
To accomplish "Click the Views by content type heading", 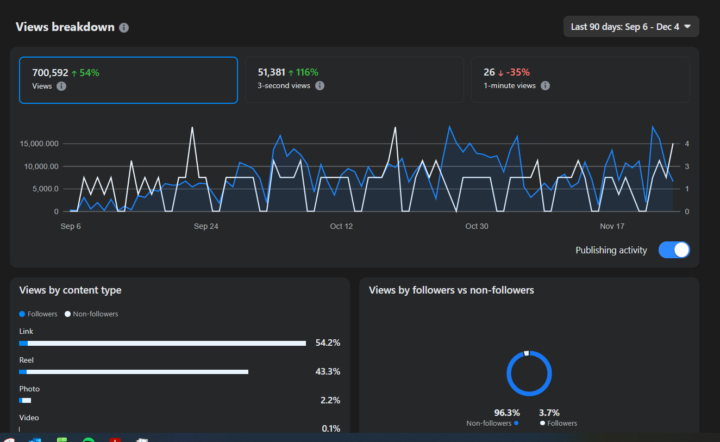I will pos(70,290).
